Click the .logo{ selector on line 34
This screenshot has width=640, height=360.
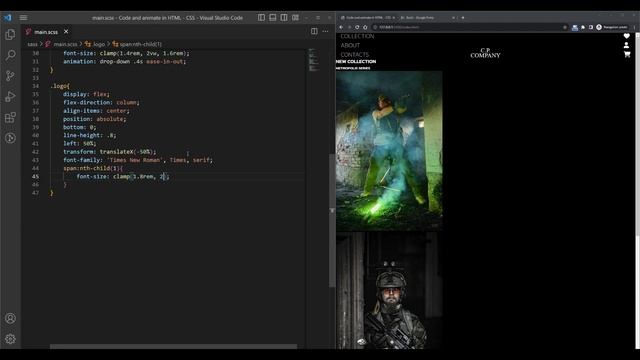60,86
